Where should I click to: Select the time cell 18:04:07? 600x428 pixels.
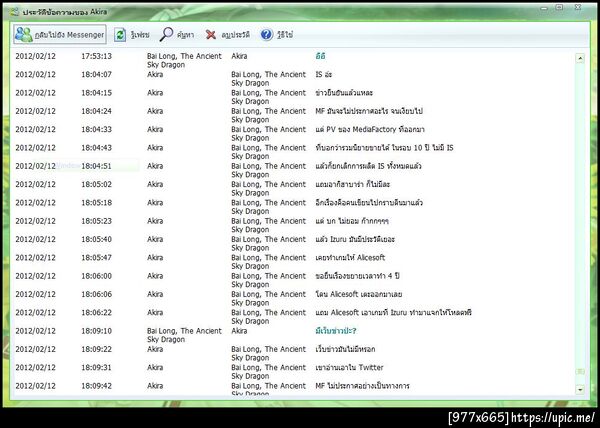click(x=96, y=74)
